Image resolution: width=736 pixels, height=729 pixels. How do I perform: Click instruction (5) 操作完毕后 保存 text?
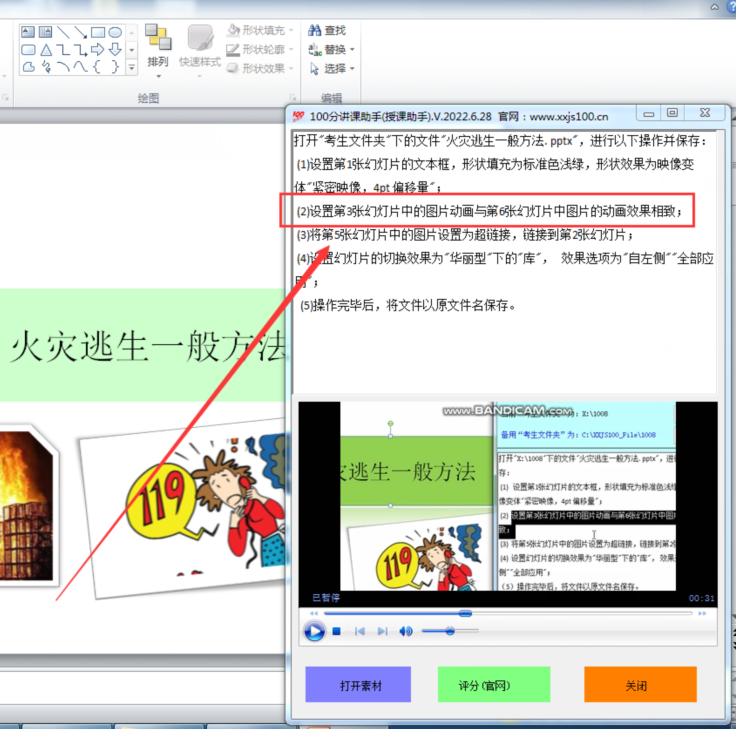[407, 306]
